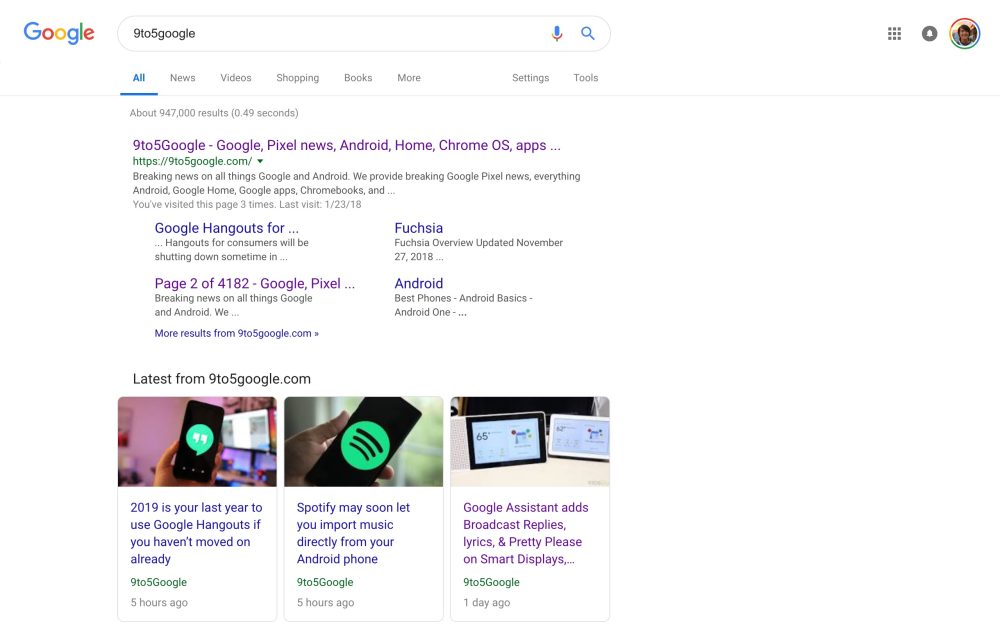This screenshot has height=625, width=1000.
Task: Open search Settings
Action: pyautogui.click(x=530, y=77)
